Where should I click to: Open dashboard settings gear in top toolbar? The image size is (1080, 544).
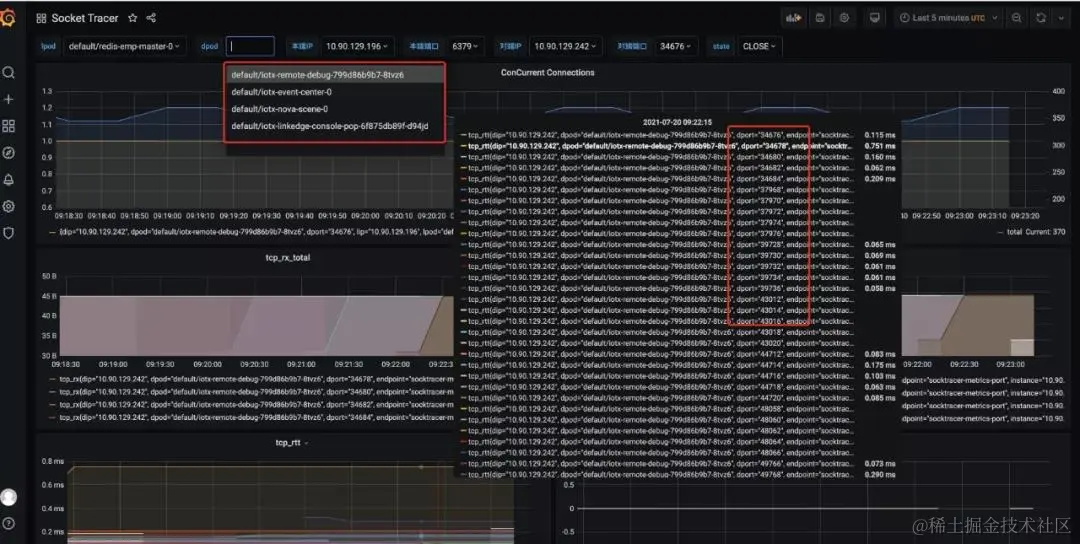[844, 18]
